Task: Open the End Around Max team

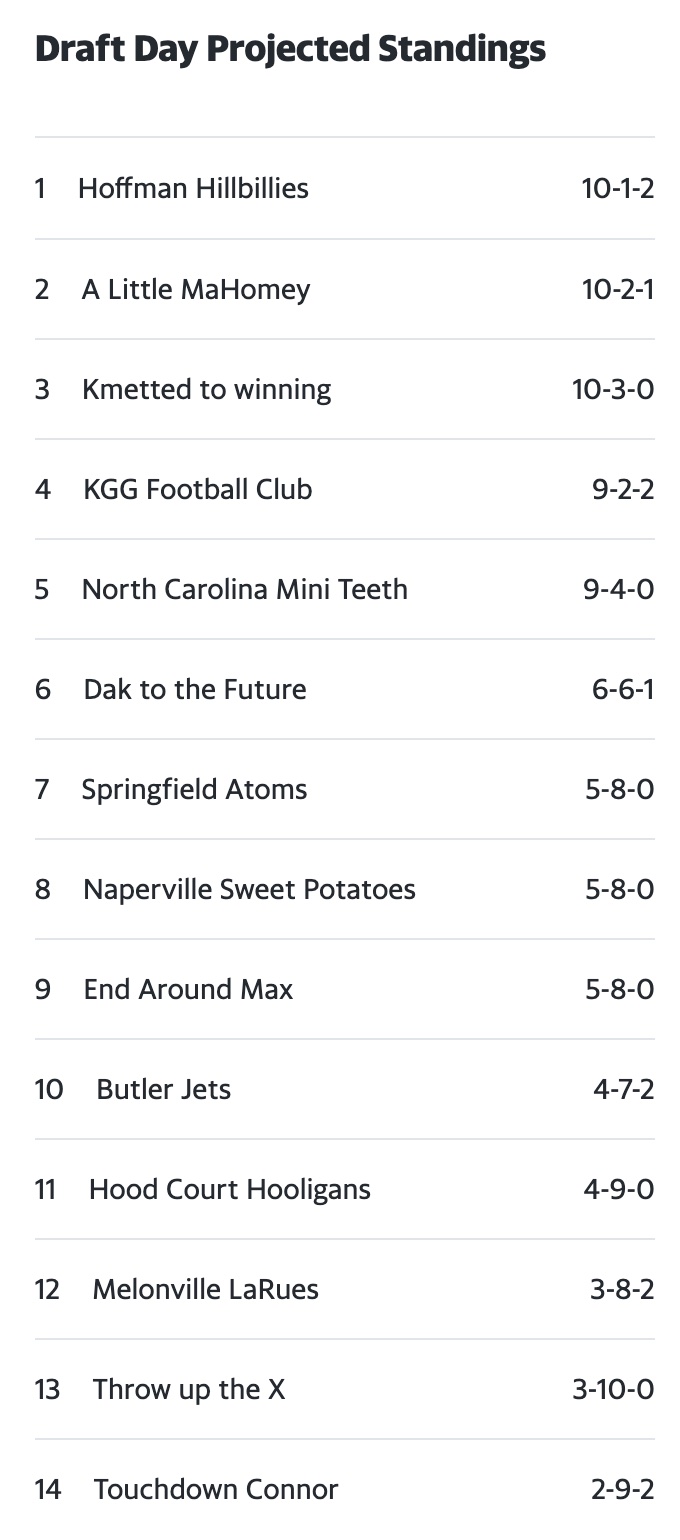Action: [x=188, y=989]
